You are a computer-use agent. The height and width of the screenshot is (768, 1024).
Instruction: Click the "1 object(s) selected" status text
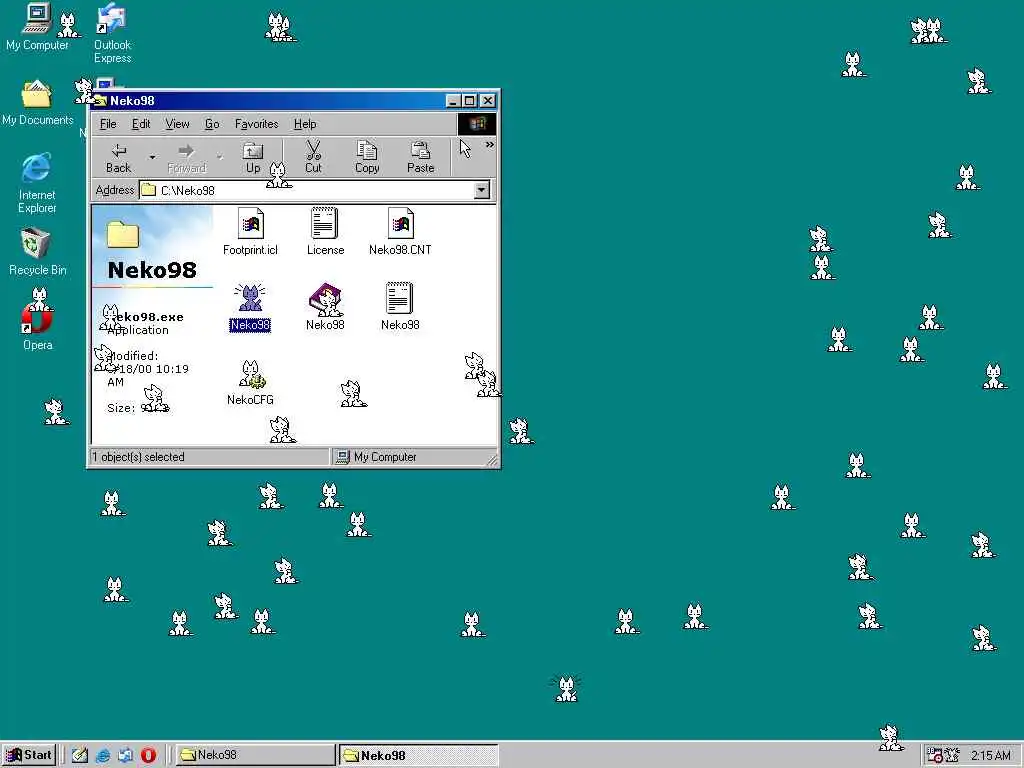tap(138, 457)
